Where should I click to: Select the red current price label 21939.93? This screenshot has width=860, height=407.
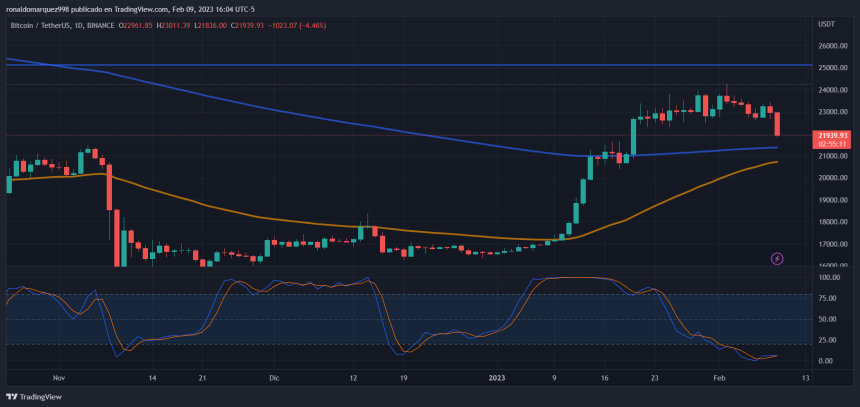pos(832,135)
